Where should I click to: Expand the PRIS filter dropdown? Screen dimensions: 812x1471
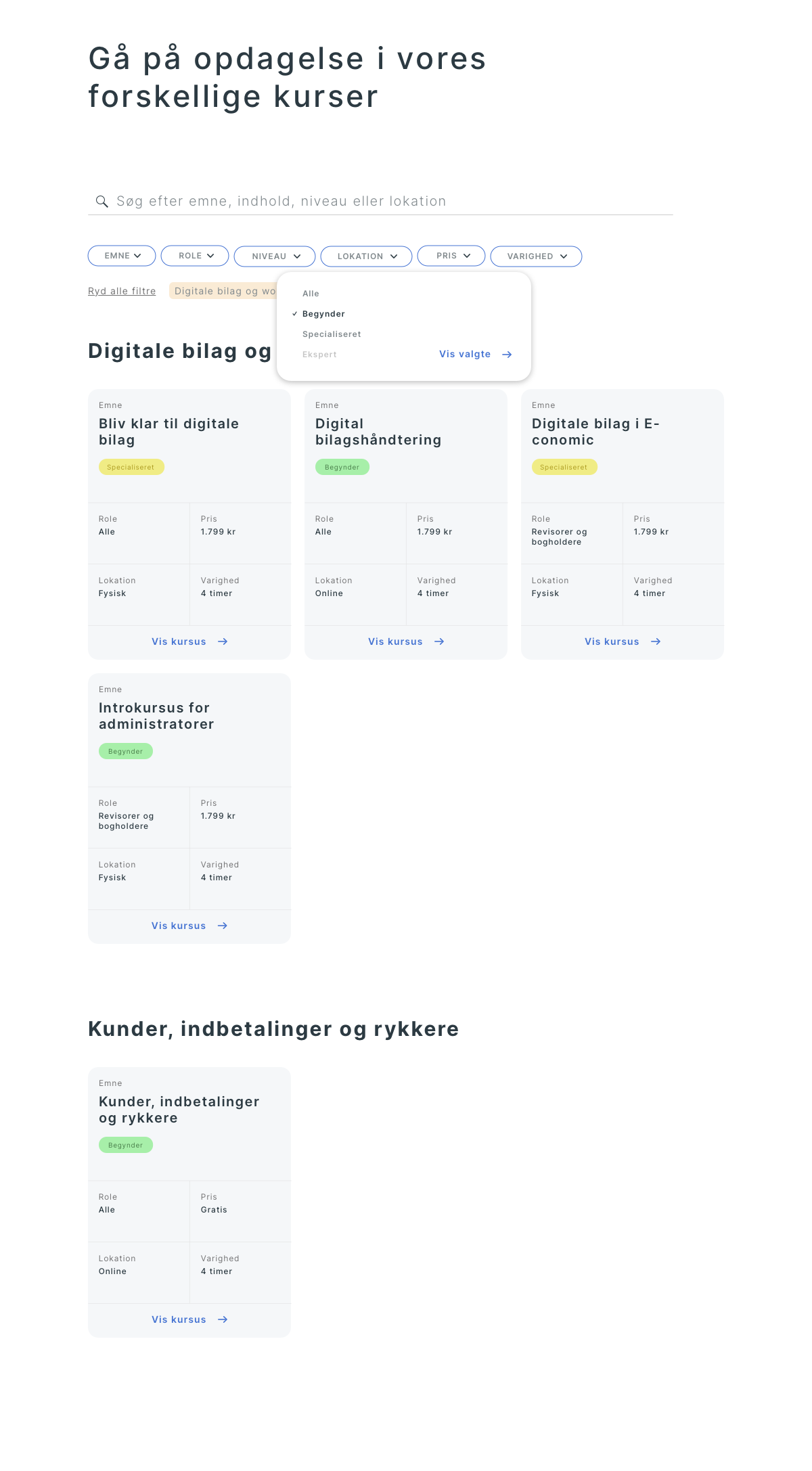click(451, 256)
